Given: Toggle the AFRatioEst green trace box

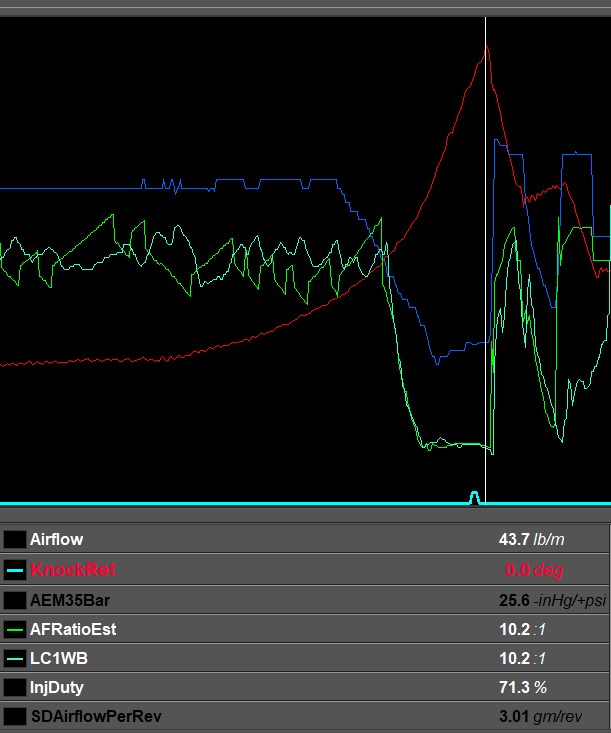Looking at the screenshot, I should 14,629.
